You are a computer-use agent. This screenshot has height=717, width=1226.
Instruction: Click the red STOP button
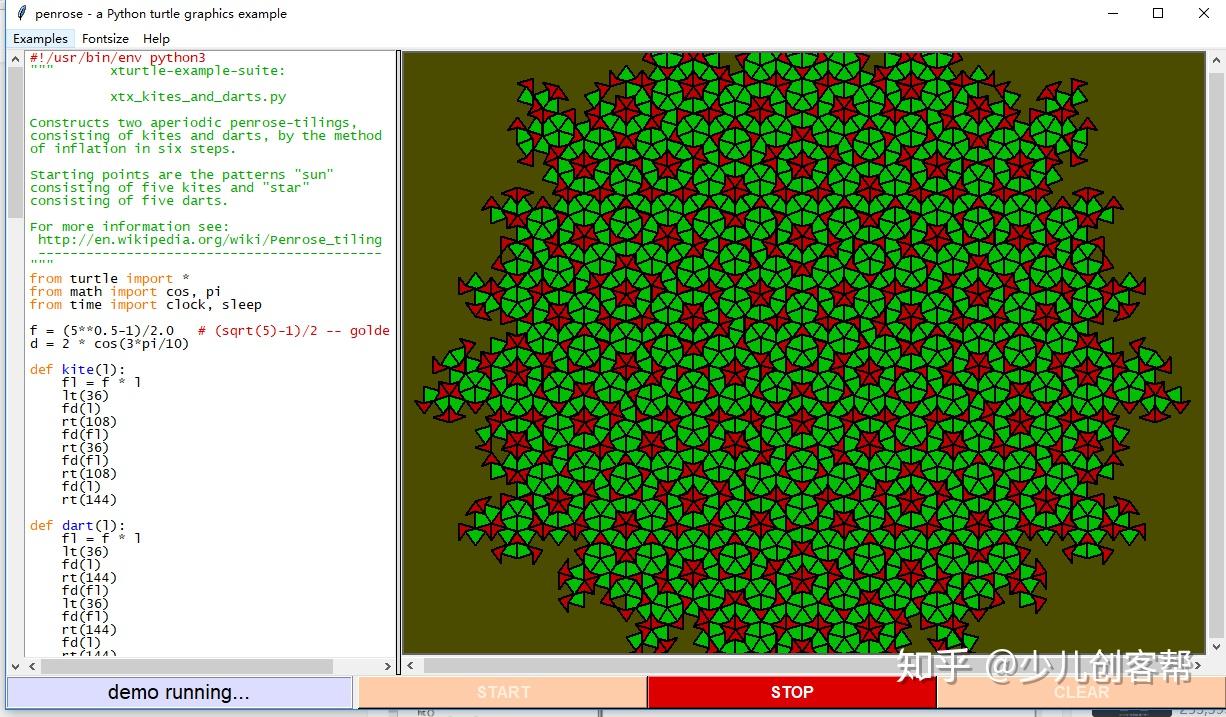click(x=791, y=692)
